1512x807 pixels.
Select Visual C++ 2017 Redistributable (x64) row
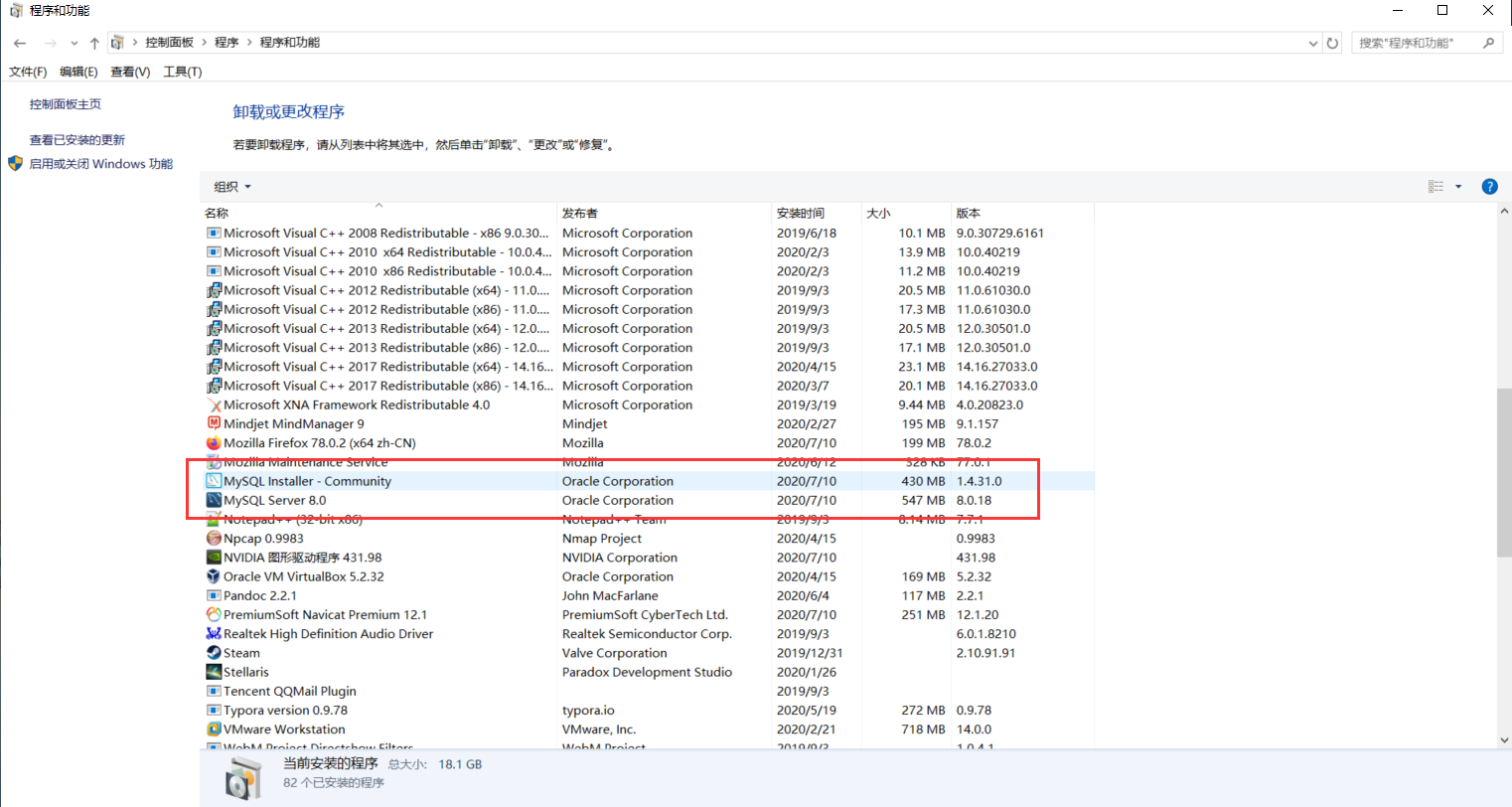(647, 367)
